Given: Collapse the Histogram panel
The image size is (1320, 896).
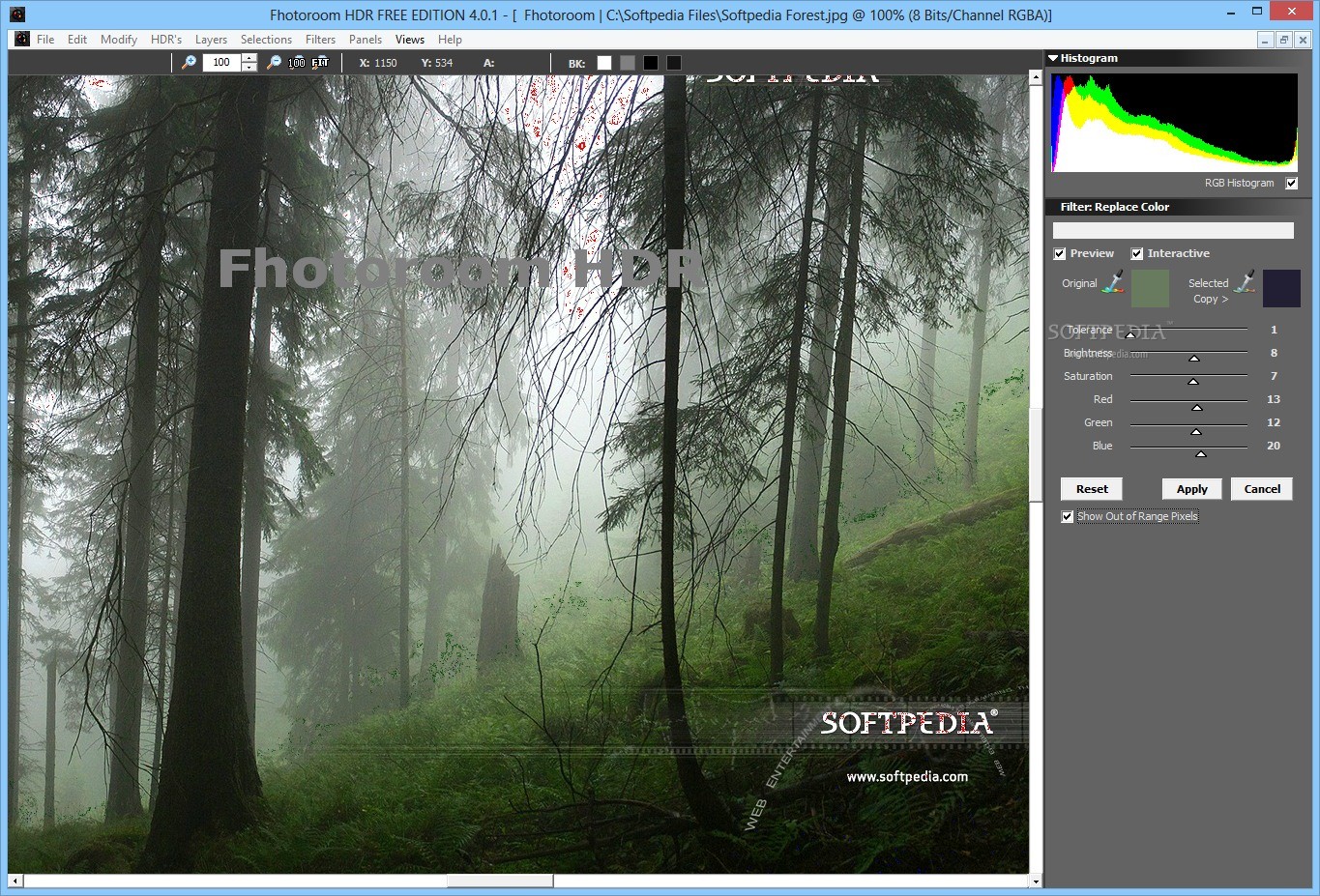Looking at the screenshot, I should [x=1053, y=58].
